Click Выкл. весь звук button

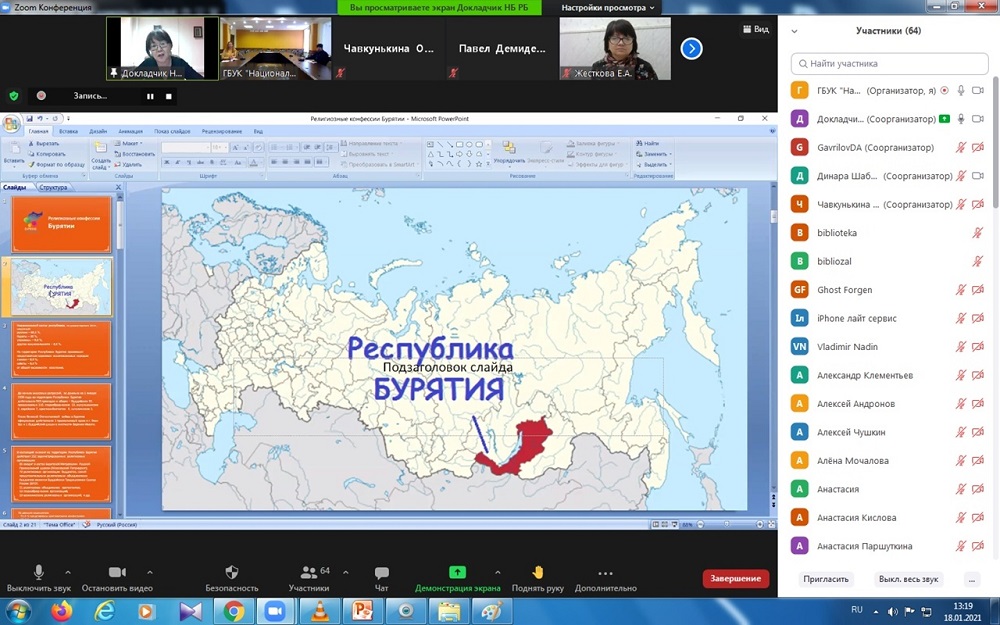click(x=908, y=579)
